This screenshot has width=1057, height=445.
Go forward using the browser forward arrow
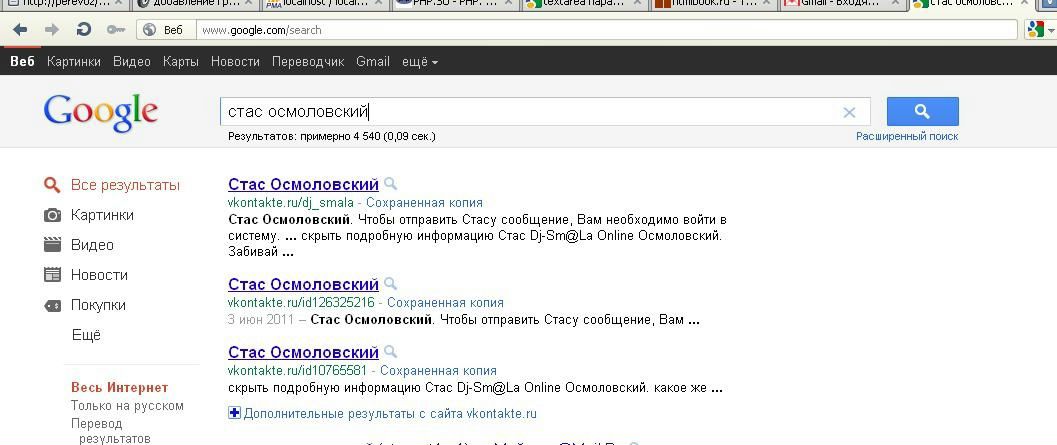pyautogui.click(x=52, y=30)
